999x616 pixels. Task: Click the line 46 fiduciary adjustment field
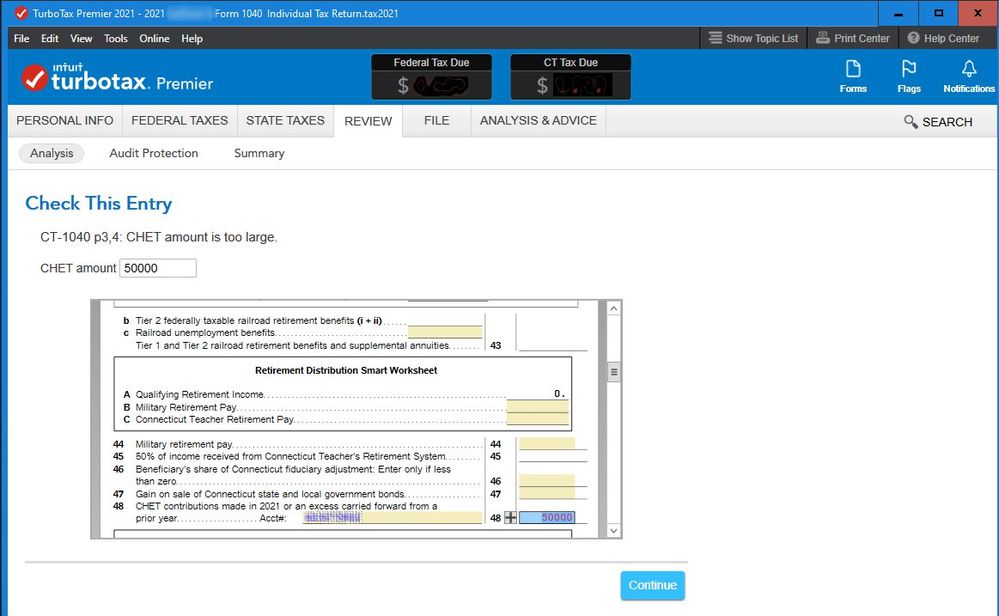coord(547,480)
